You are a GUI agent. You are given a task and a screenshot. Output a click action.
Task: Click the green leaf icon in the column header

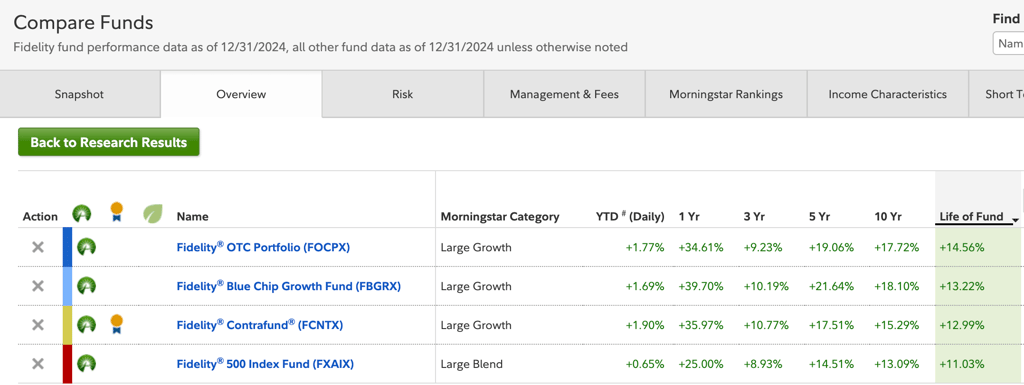pos(152,213)
